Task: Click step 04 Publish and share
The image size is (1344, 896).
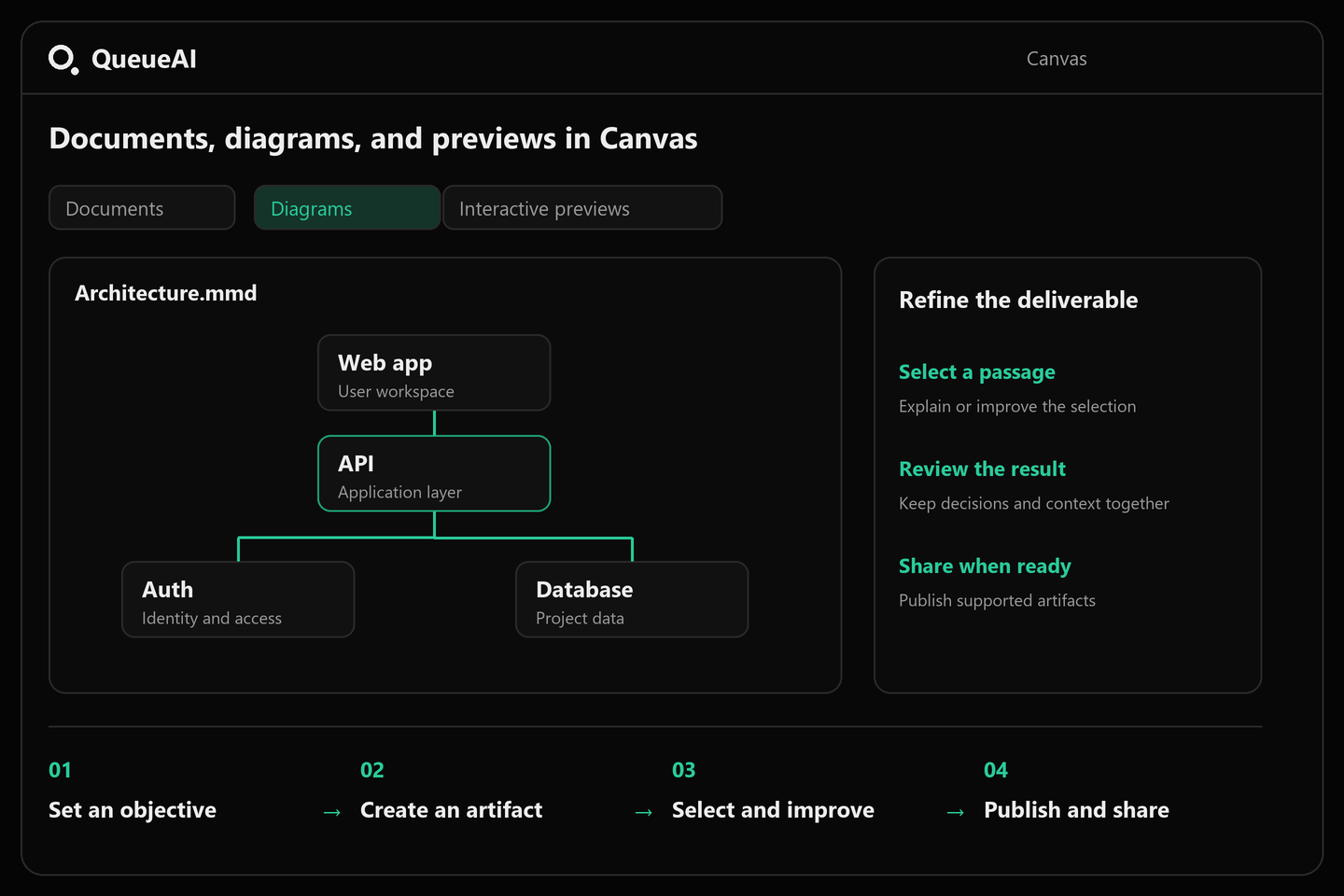Action: (x=1076, y=791)
